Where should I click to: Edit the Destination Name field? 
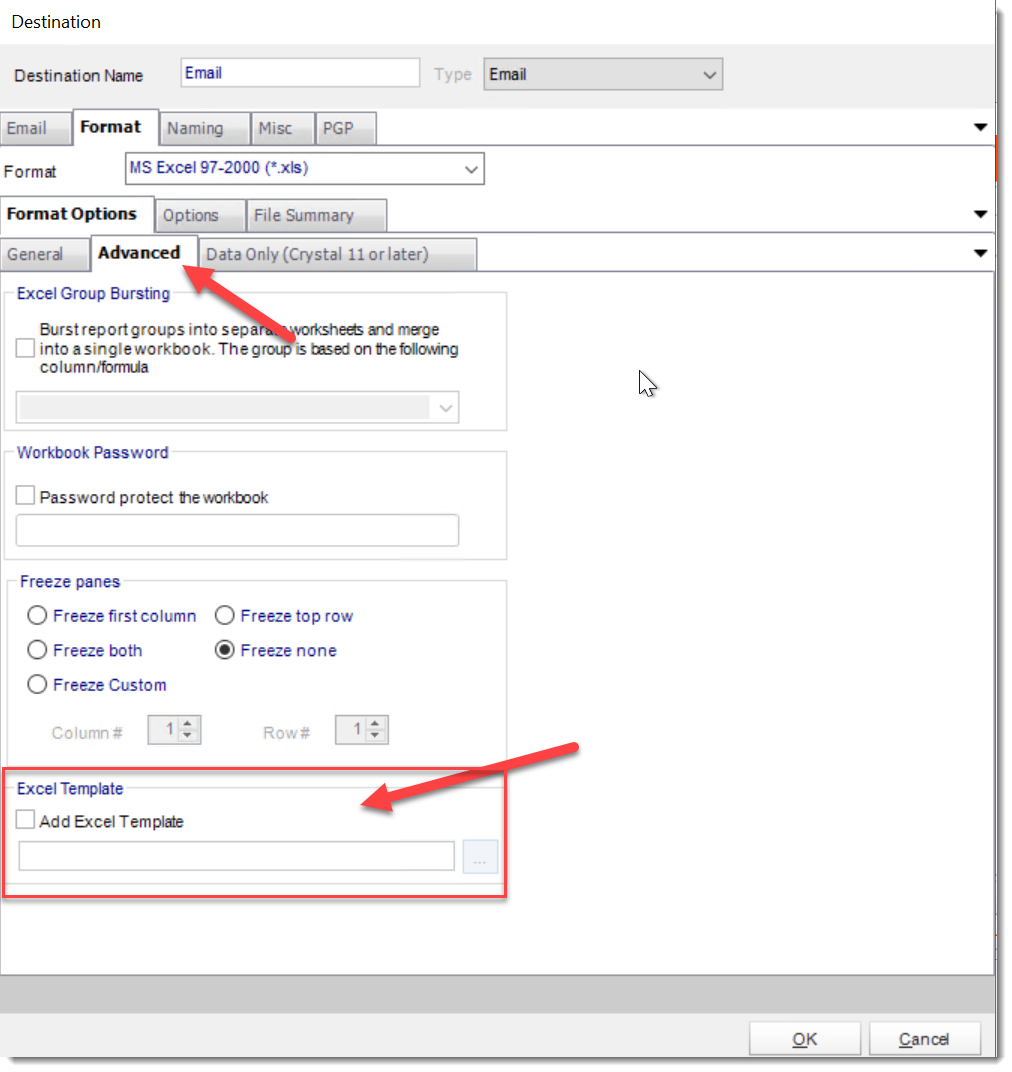pyautogui.click(x=299, y=72)
